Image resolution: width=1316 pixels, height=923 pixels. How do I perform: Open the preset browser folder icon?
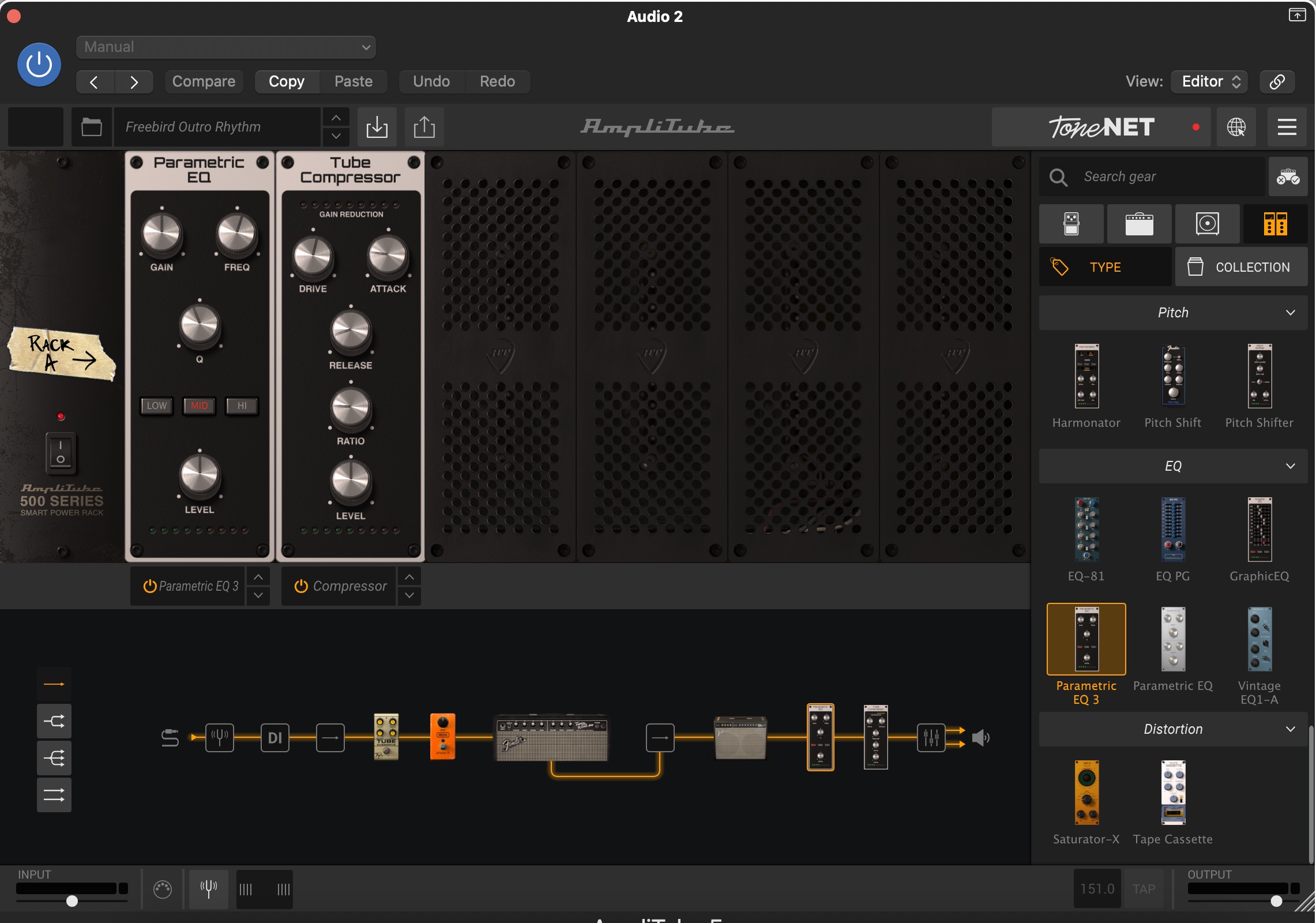pos(92,127)
